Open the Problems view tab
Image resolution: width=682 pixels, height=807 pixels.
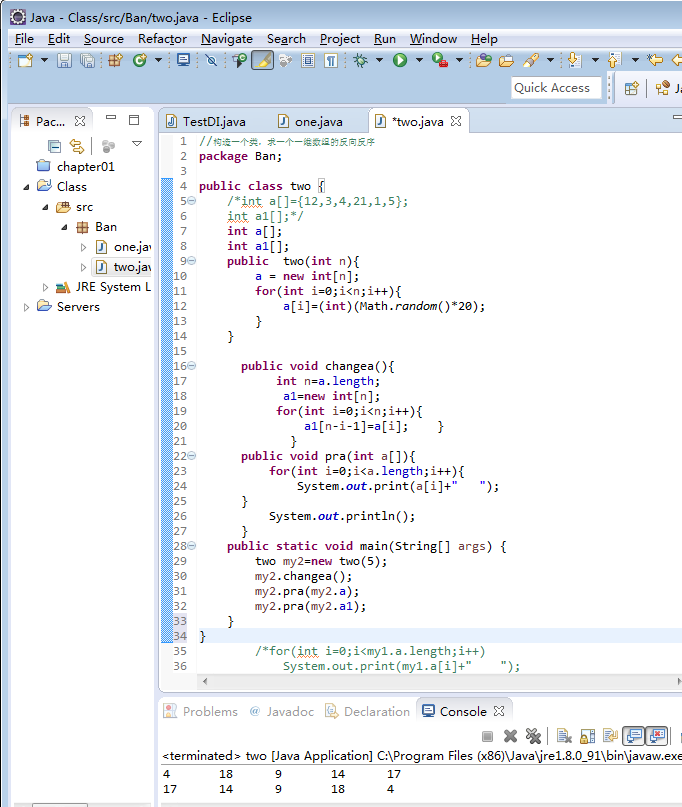click(210, 711)
